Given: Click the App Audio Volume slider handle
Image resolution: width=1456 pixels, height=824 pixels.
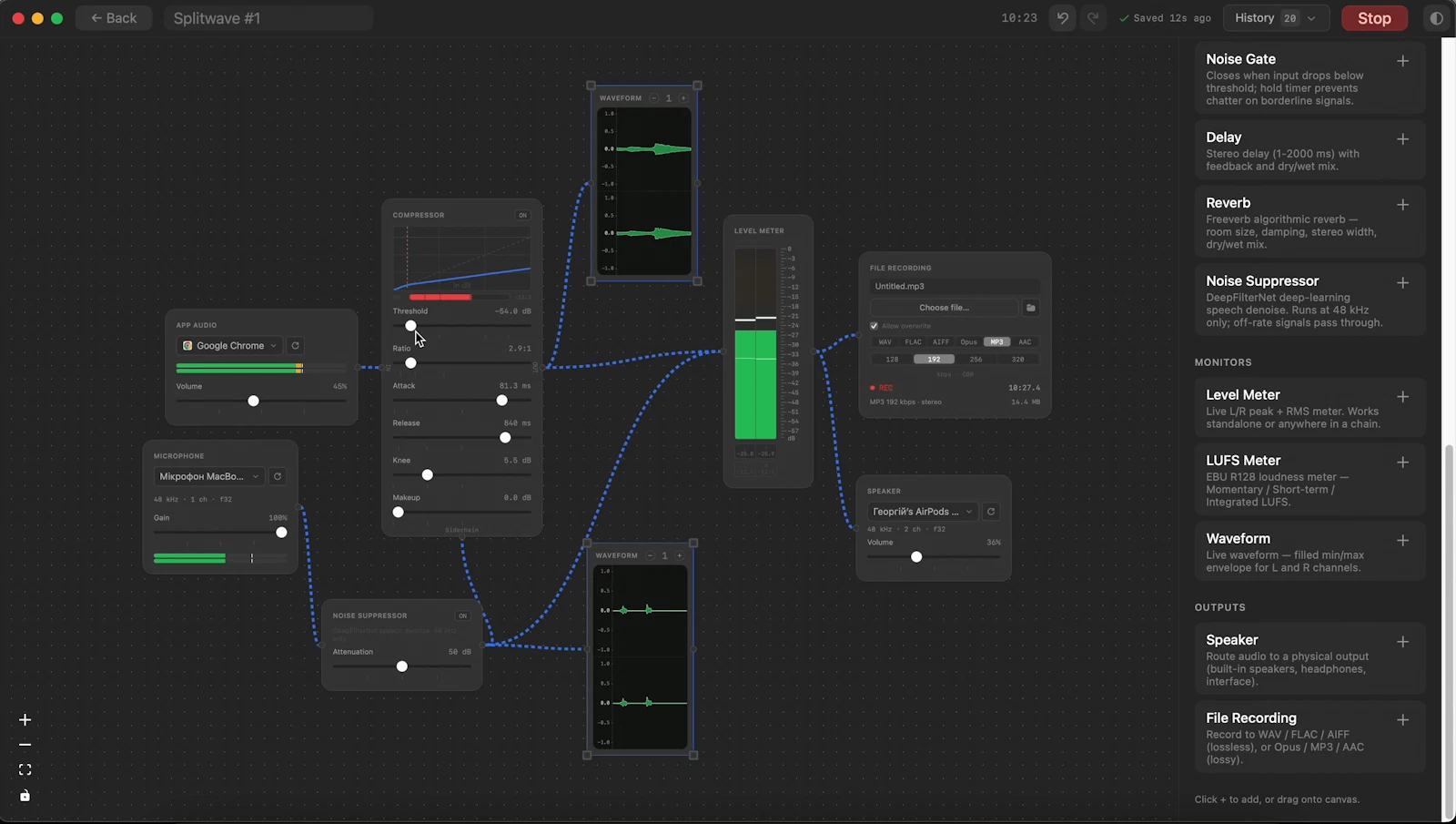Looking at the screenshot, I should click(x=253, y=401).
